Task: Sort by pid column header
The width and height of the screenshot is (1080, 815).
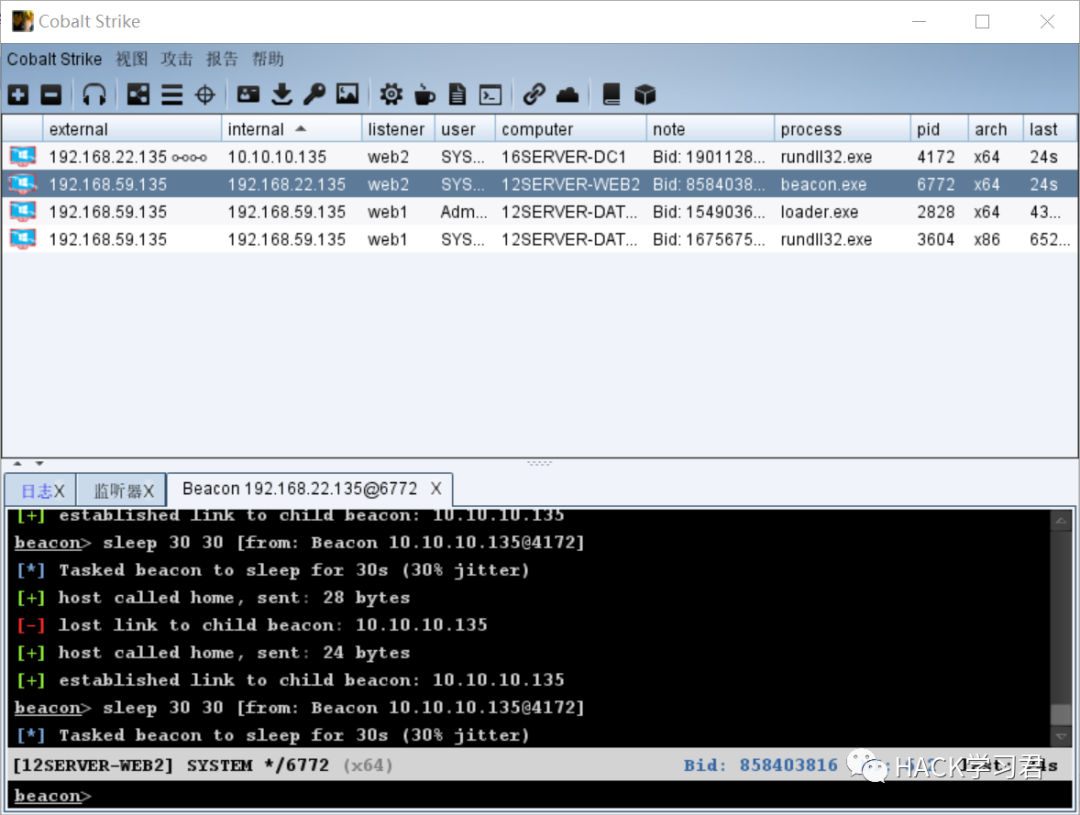Action: [x=939, y=130]
